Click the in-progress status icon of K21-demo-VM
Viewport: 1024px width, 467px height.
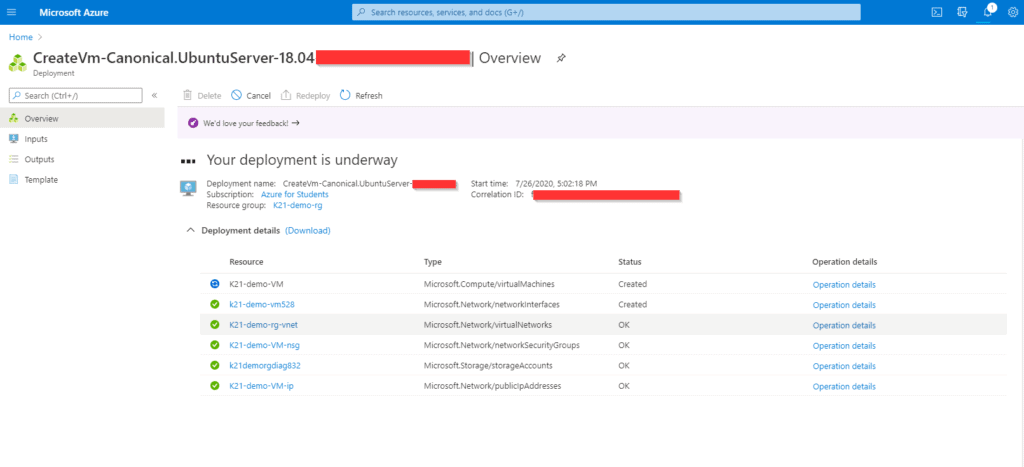point(214,284)
